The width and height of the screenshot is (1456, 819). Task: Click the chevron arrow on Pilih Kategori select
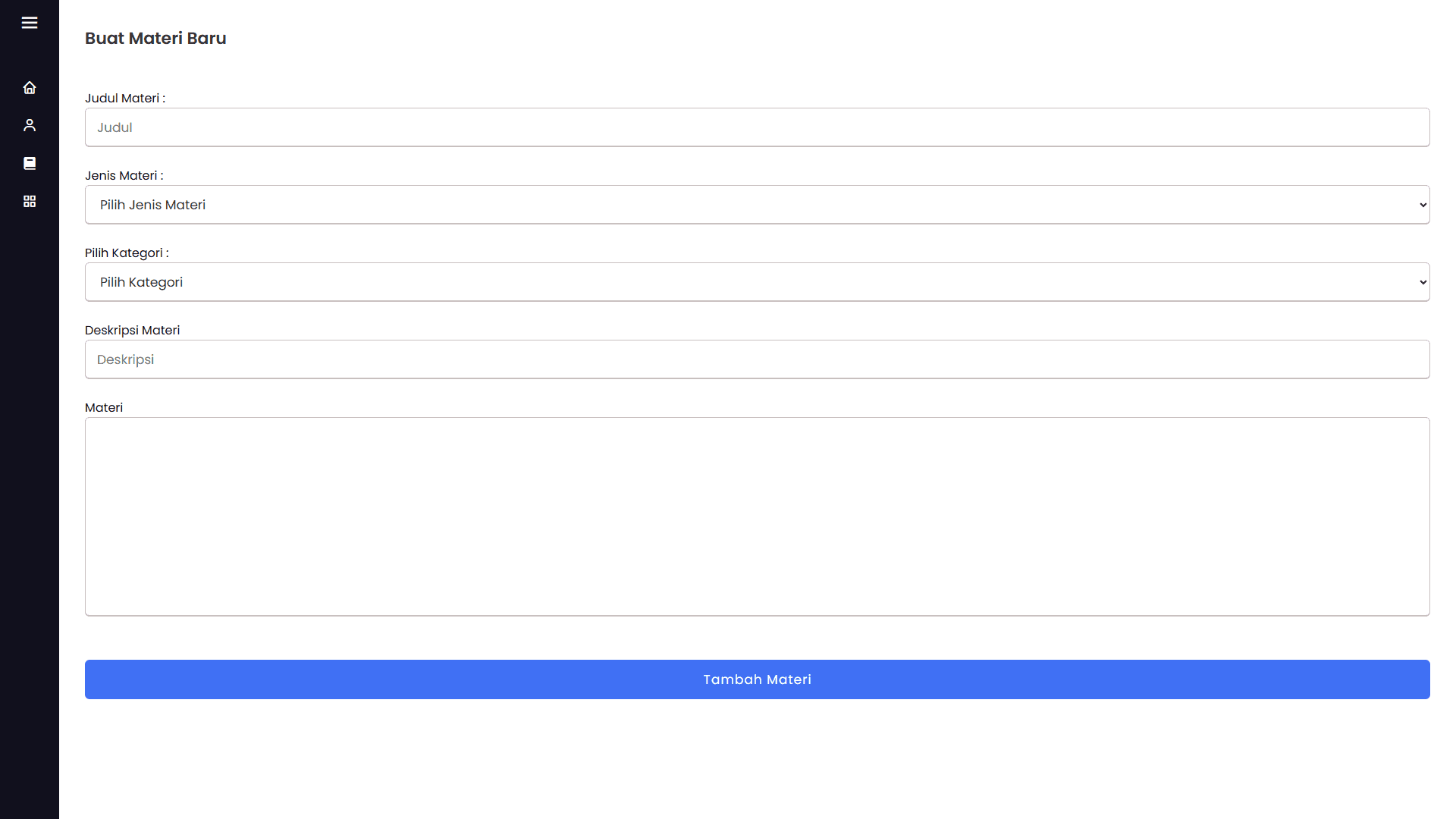click(1423, 282)
